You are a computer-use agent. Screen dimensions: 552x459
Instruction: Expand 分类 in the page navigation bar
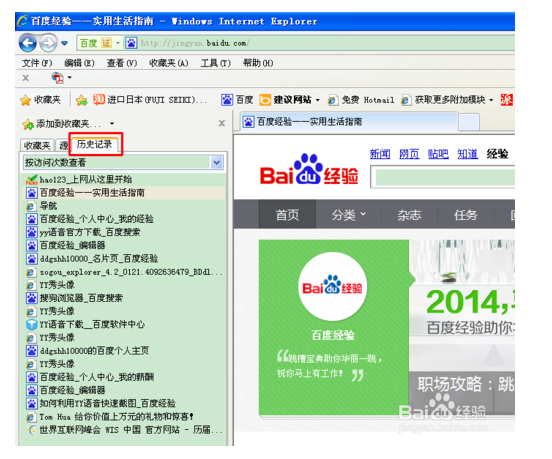pyautogui.click(x=349, y=215)
